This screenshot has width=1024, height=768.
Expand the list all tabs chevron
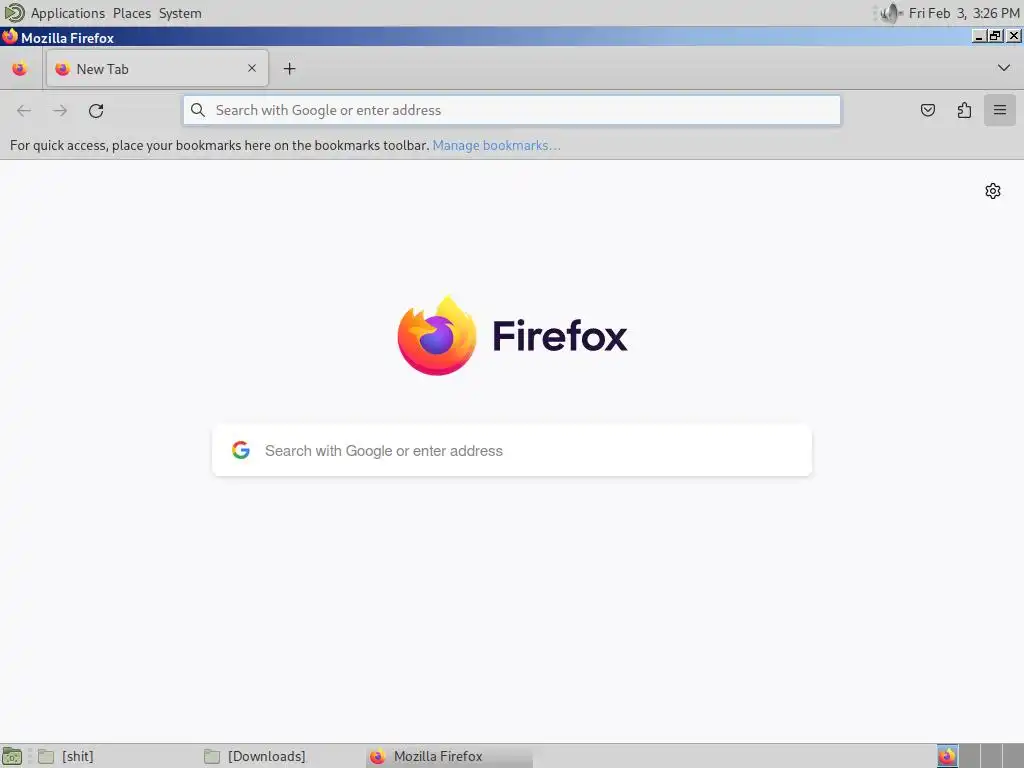click(1004, 68)
